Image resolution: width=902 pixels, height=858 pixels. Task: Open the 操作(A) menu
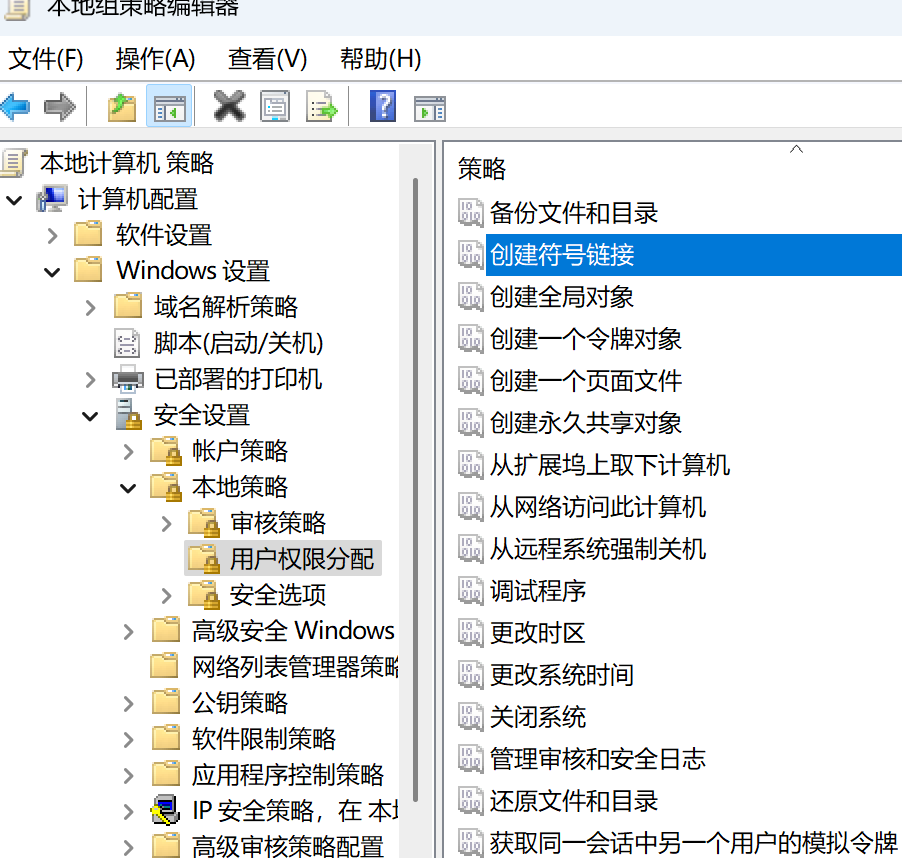[155, 59]
